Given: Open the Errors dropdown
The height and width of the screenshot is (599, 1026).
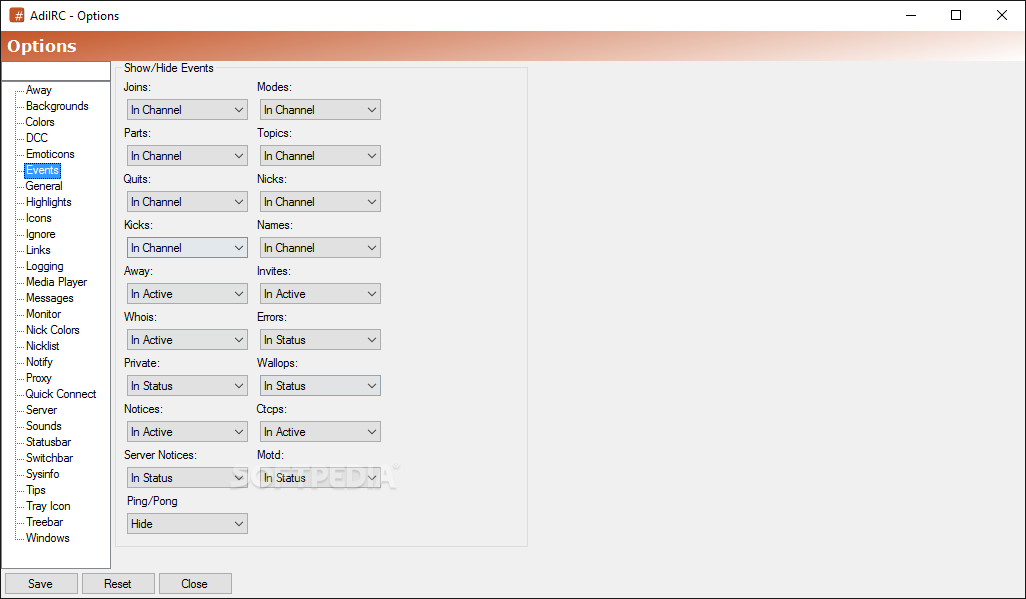Looking at the screenshot, I should click(x=320, y=340).
